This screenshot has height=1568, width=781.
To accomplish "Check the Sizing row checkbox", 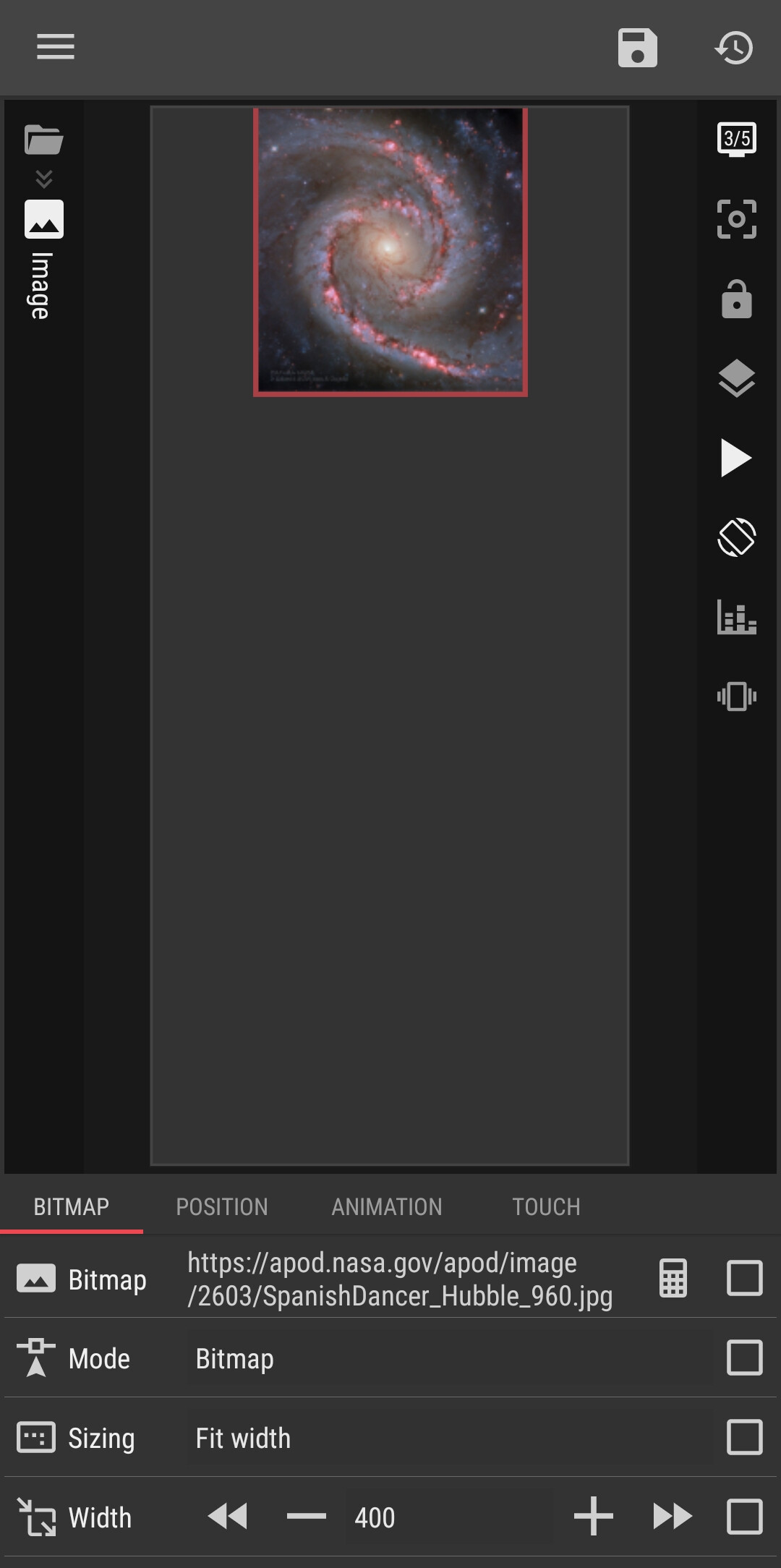I will click(x=744, y=1437).
